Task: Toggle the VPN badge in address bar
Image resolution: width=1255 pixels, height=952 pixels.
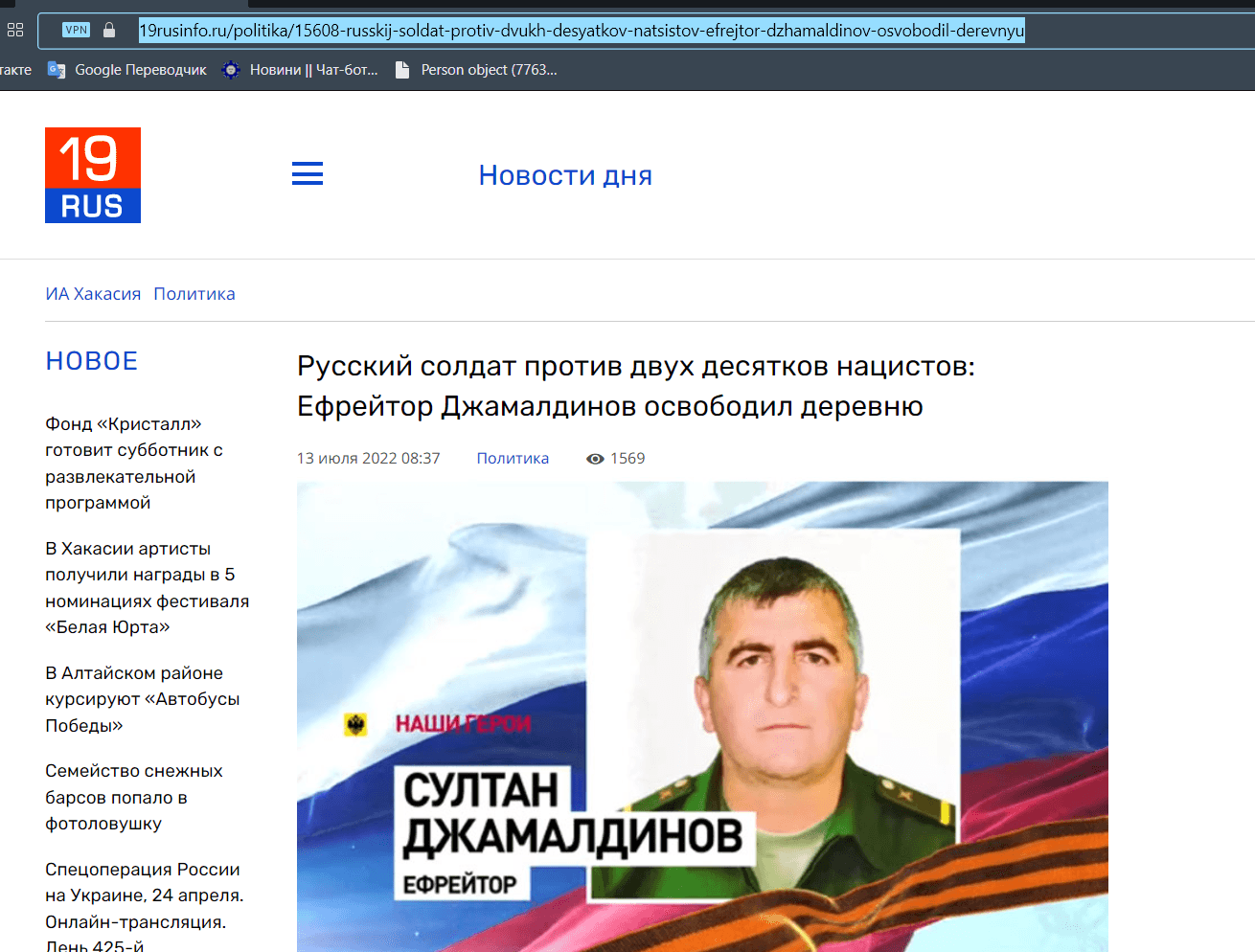Action: pyautogui.click(x=76, y=30)
